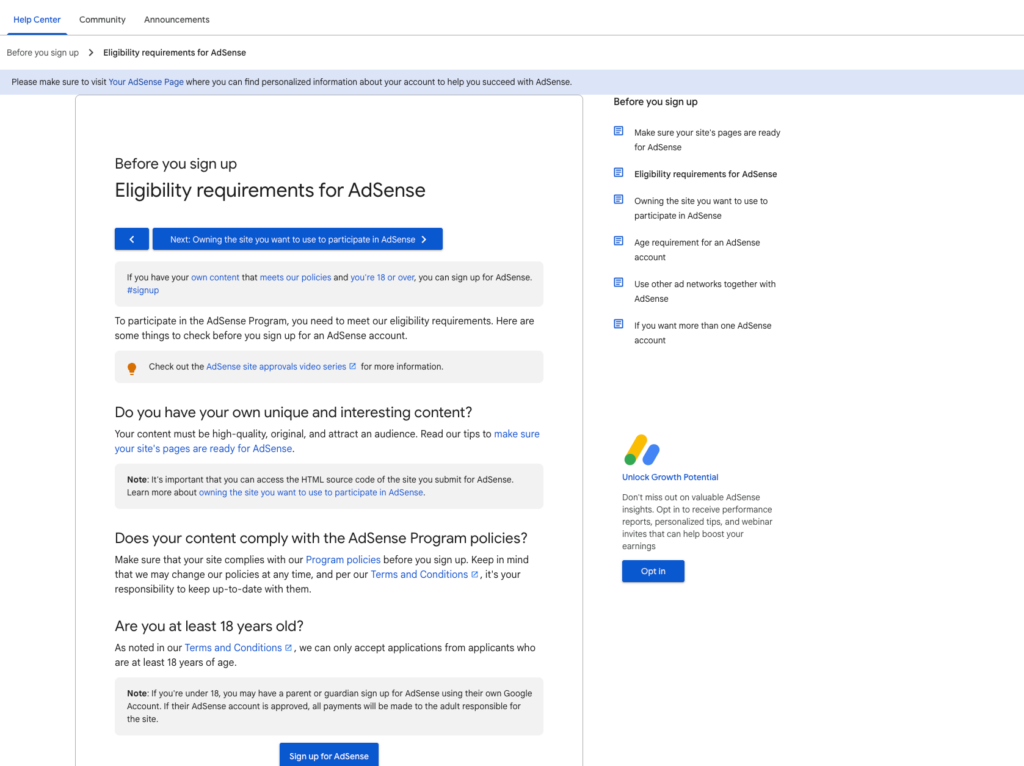The height and width of the screenshot is (766, 1024).
Task: Click the breadcrumb chevron arrow
Action: coord(91,53)
